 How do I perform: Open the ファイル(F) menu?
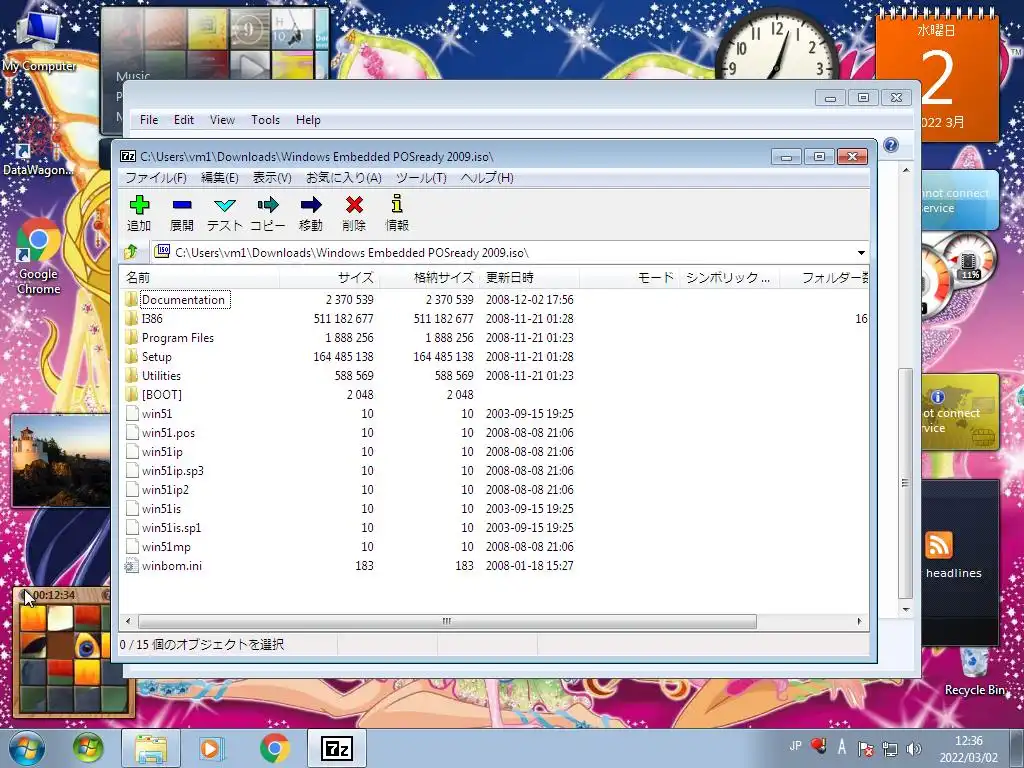pyautogui.click(x=156, y=178)
